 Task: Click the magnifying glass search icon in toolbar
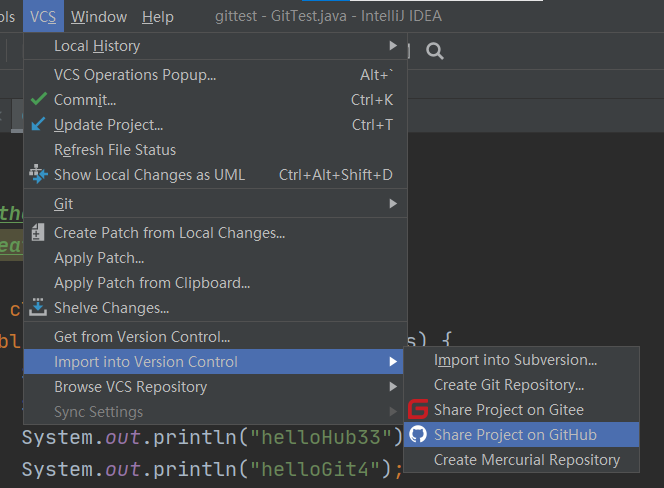point(435,51)
